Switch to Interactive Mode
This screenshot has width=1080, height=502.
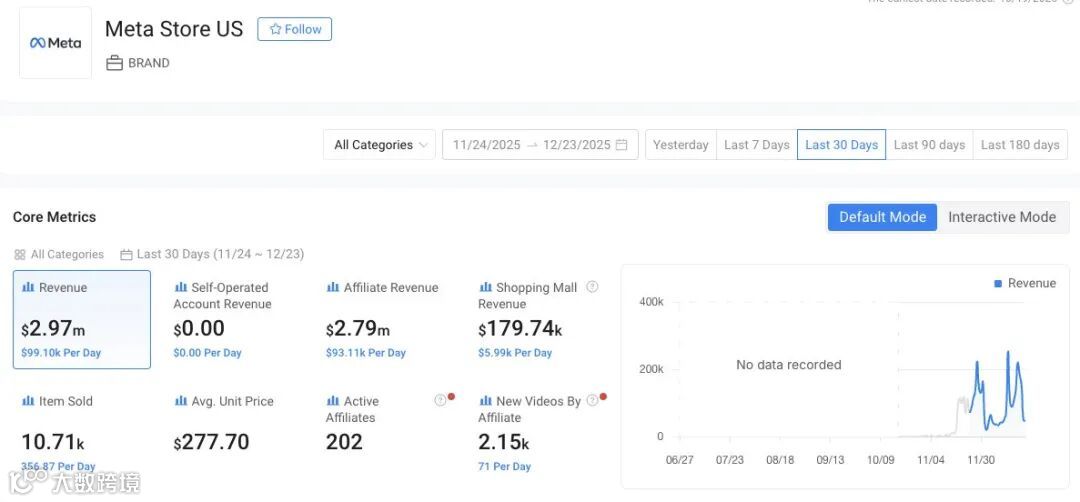[1002, 217]
